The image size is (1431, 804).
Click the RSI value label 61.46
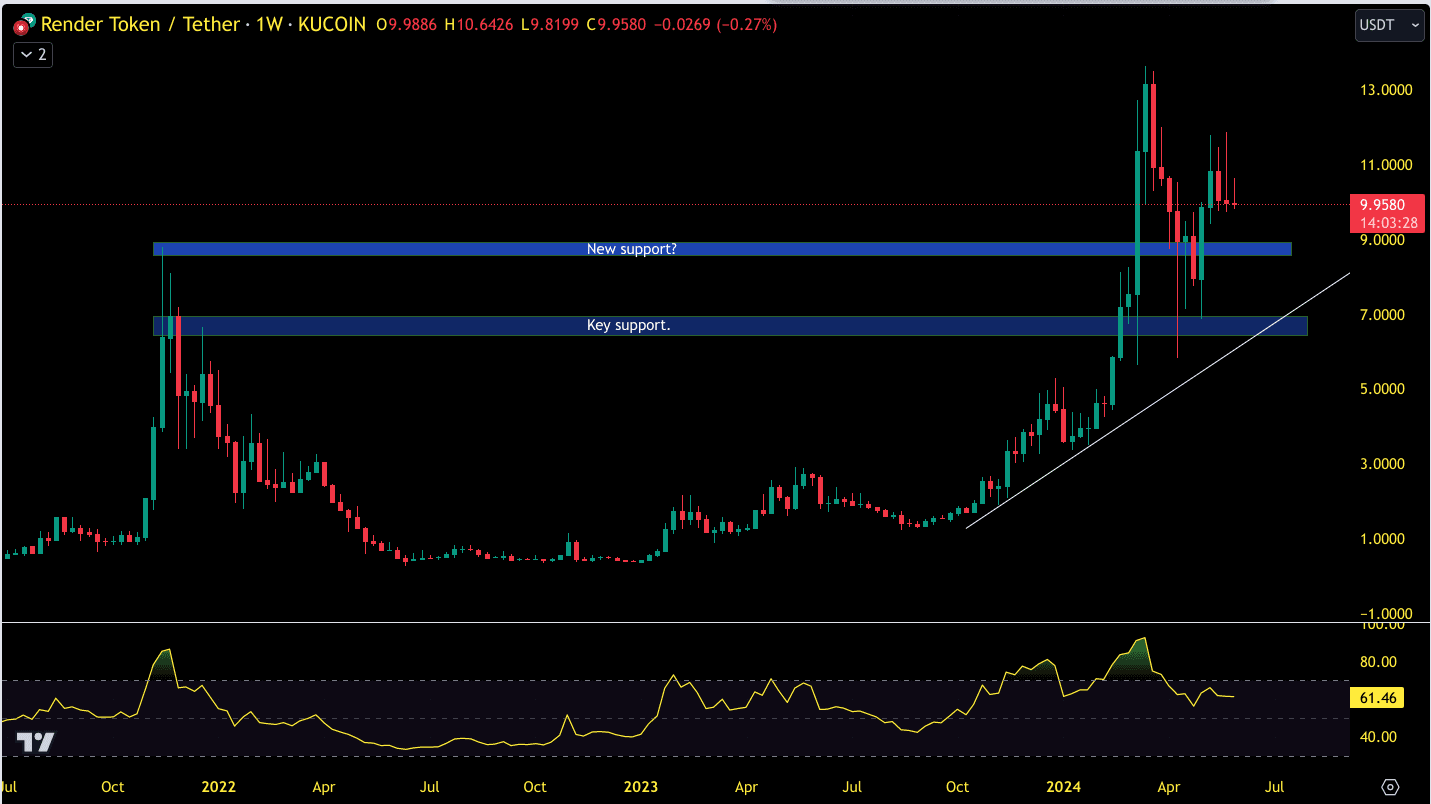pyautogui.click(x=1376, y=698)
